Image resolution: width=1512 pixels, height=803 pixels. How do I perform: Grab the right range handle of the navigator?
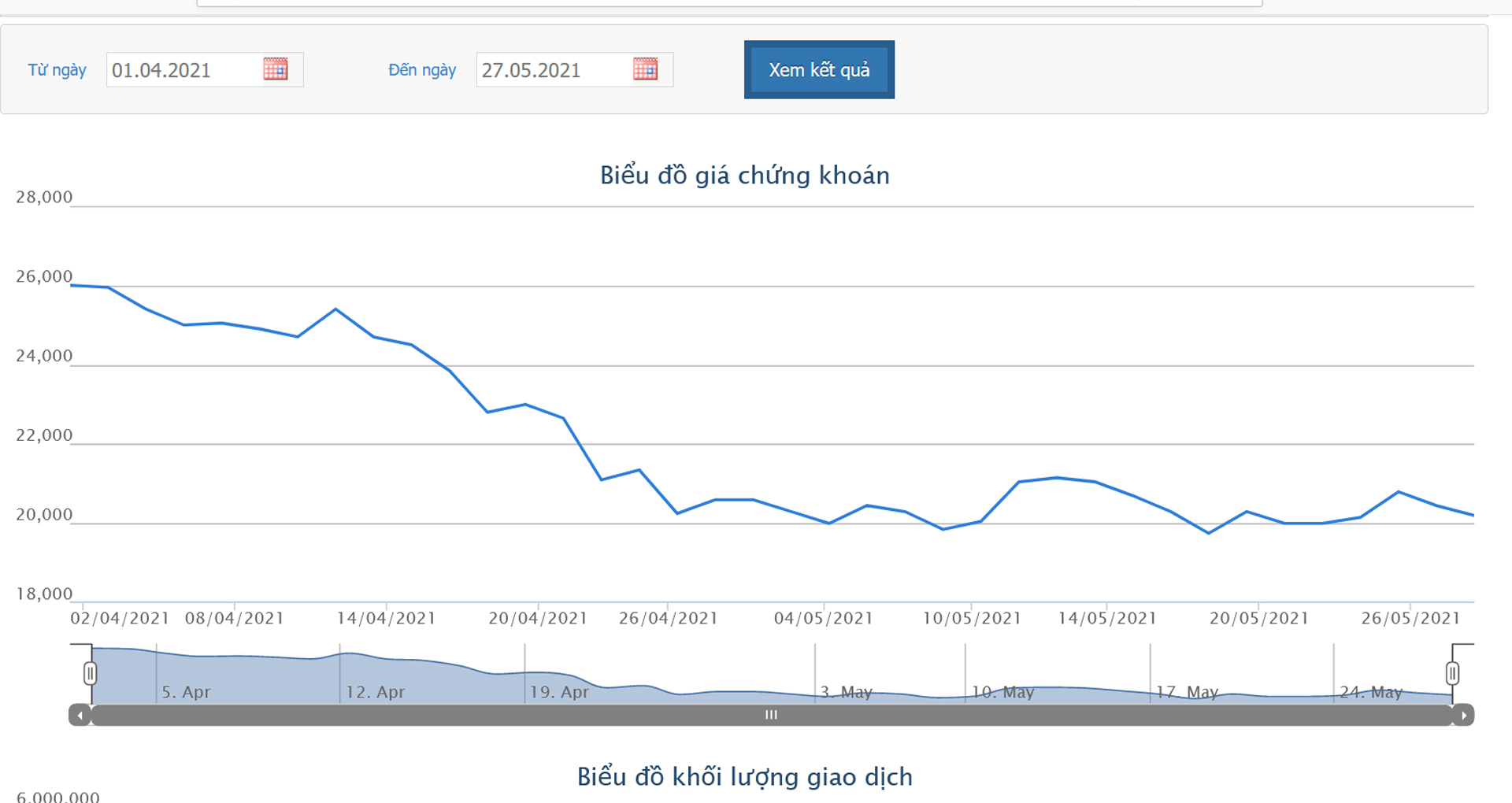pyautogui.click(x=1453, y=673)
